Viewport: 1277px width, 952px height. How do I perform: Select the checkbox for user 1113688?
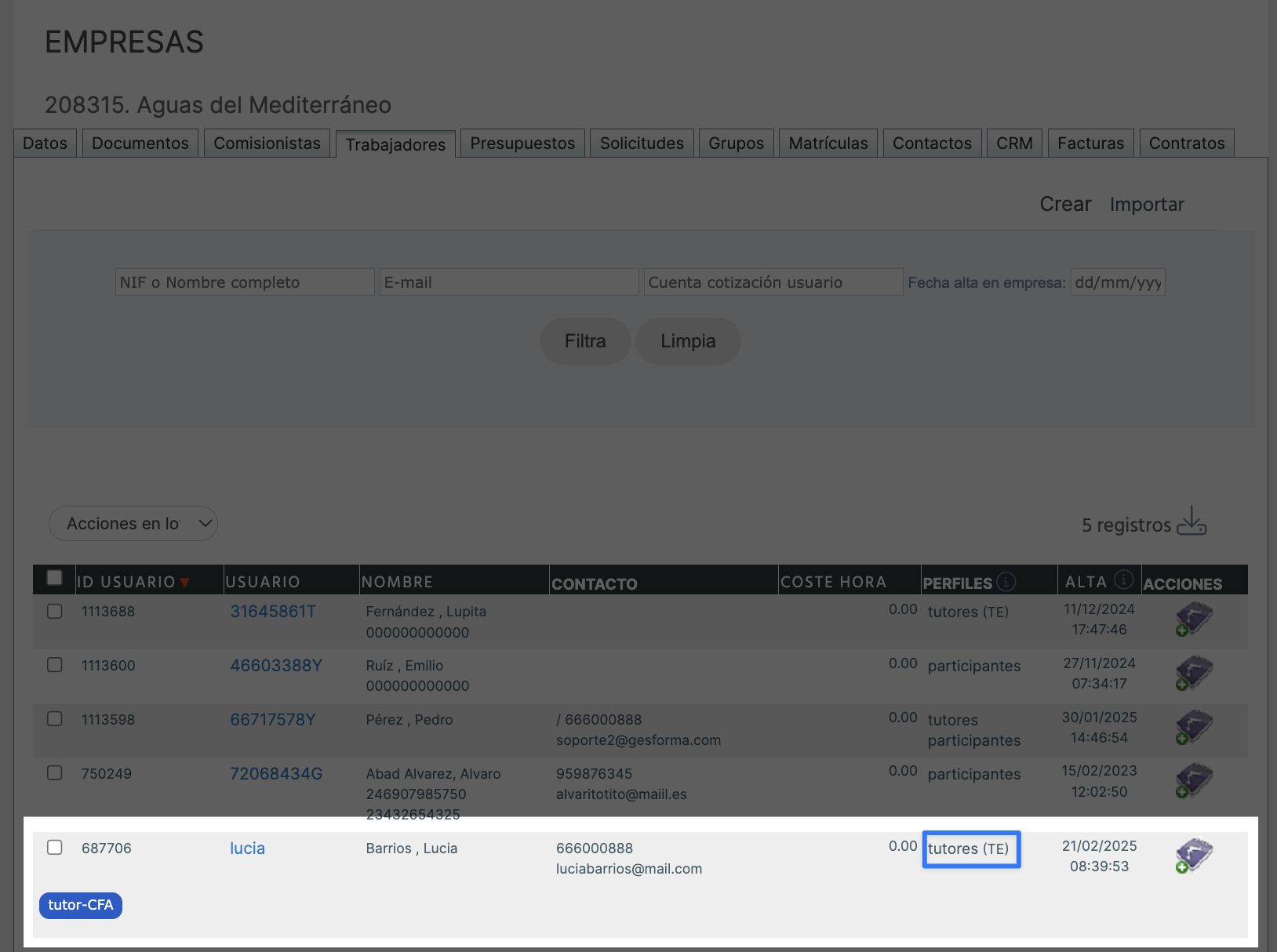55,611
